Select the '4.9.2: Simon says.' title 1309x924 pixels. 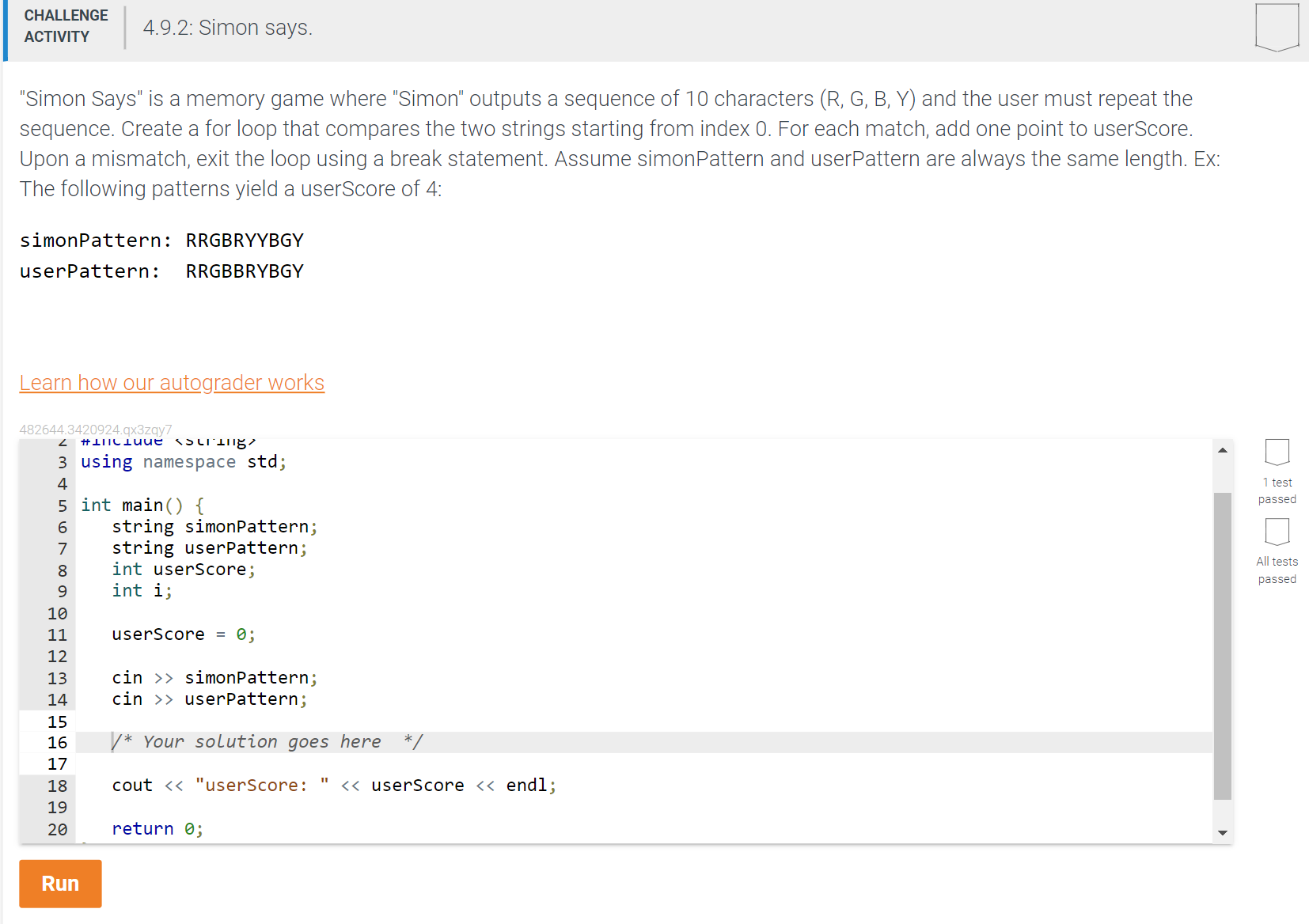tap(227, 27)
